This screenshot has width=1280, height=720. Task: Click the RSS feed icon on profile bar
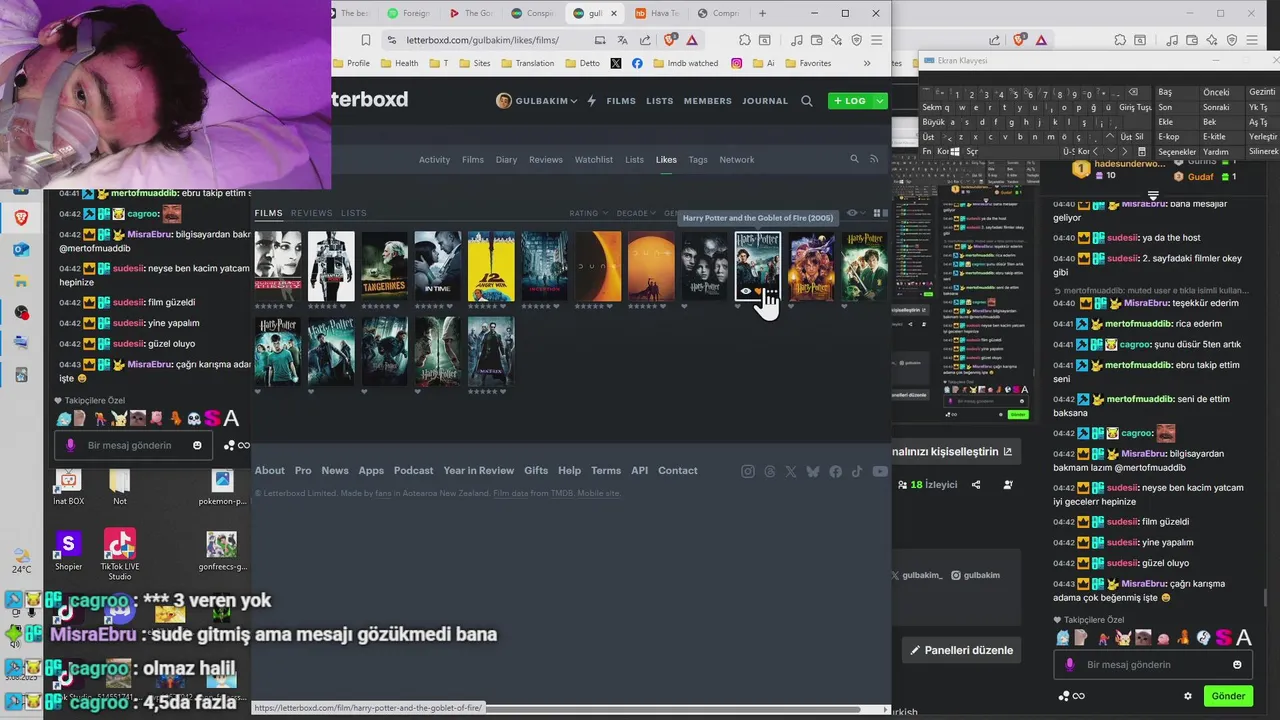(x=874, y=159)
